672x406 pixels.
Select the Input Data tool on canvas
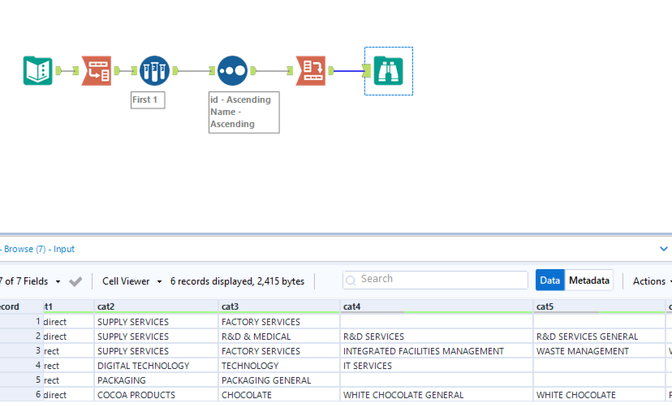[x=38, y=71]
